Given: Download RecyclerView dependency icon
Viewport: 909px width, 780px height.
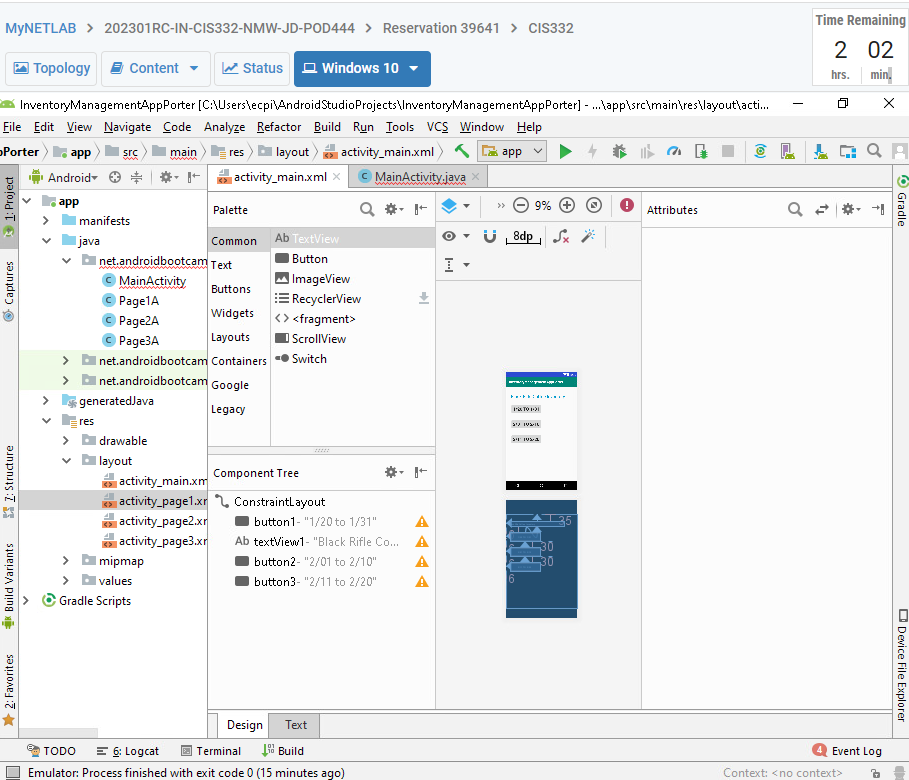Looking at the screenshot, I should (x=424, y=298).
